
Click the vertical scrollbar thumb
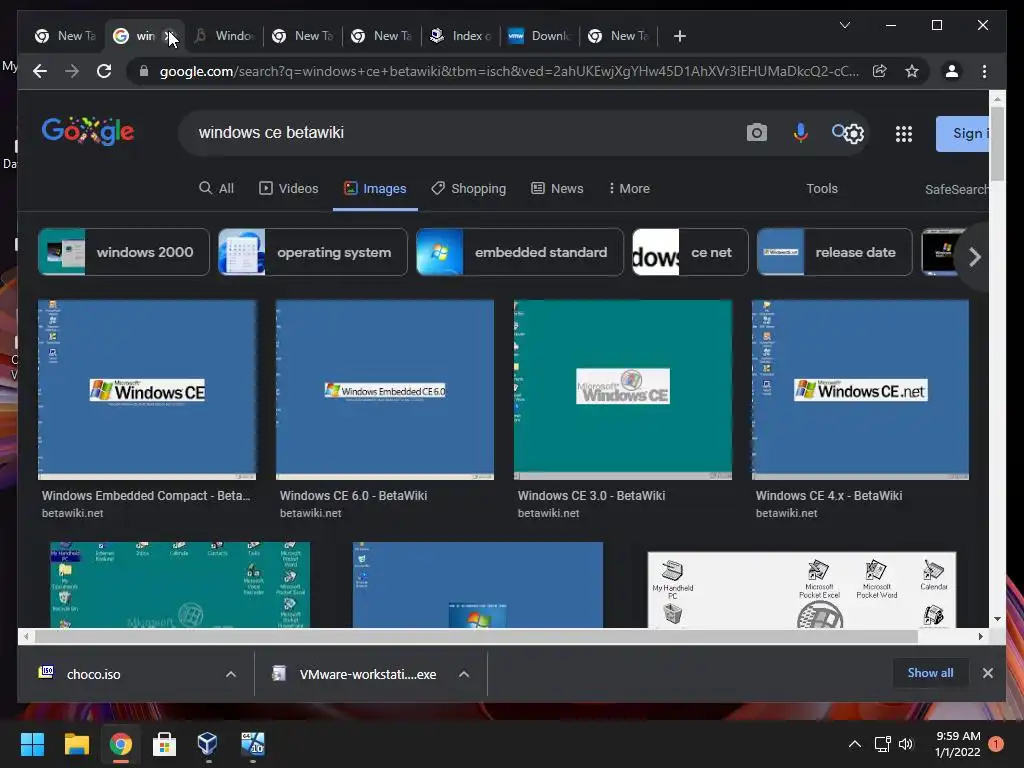click(997, 144)
